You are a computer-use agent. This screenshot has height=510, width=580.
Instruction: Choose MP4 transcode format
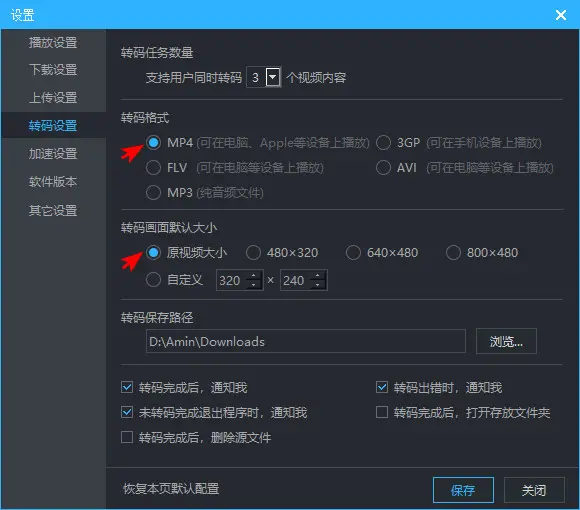(x=153, y=142)
